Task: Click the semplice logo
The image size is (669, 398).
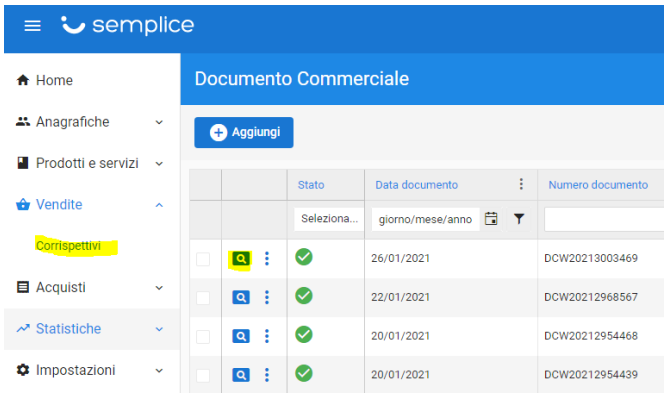Action: (127, 25)
